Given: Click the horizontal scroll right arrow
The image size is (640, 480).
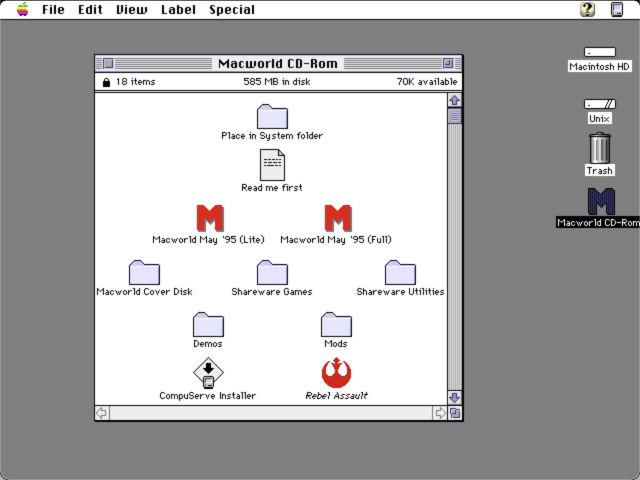Looking at the screenshot, I should [440, 413].
